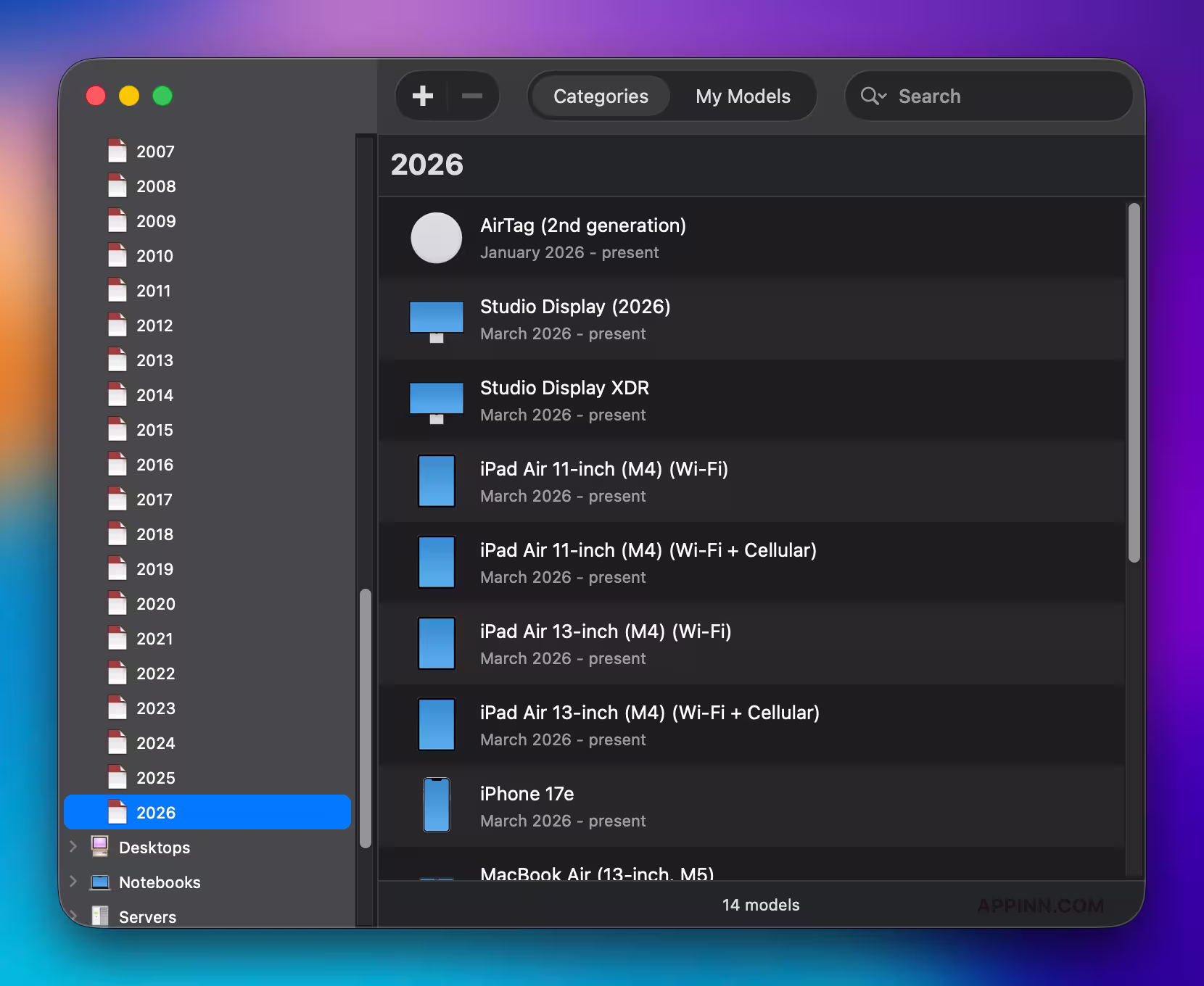
Task: Select the 2007 year in sidebar
Action: click(x=155, y=152)
